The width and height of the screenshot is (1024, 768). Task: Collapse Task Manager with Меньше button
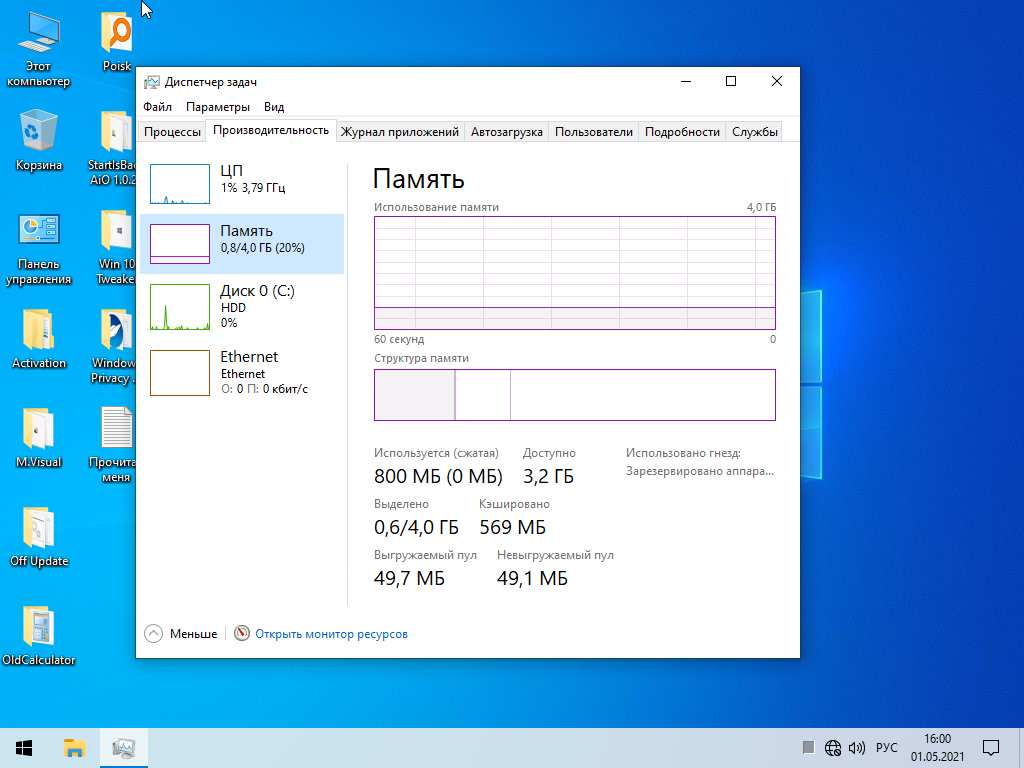(182, 634)
